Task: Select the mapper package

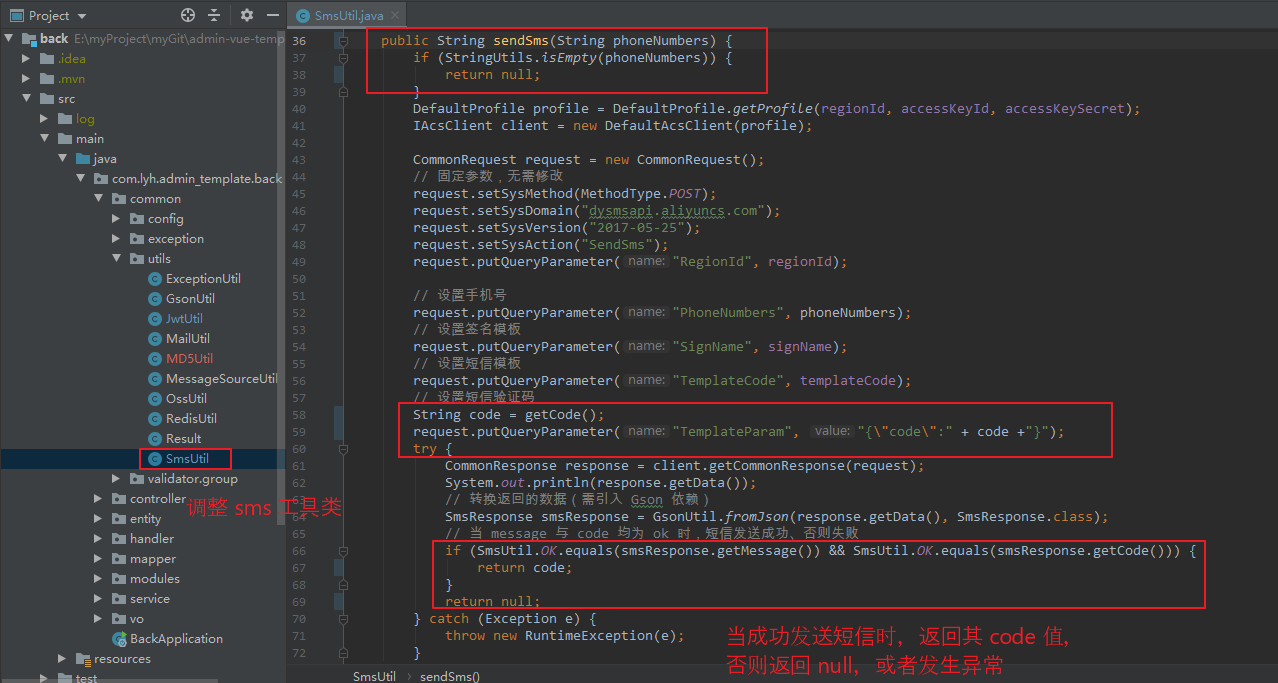Action: [152, 559]
